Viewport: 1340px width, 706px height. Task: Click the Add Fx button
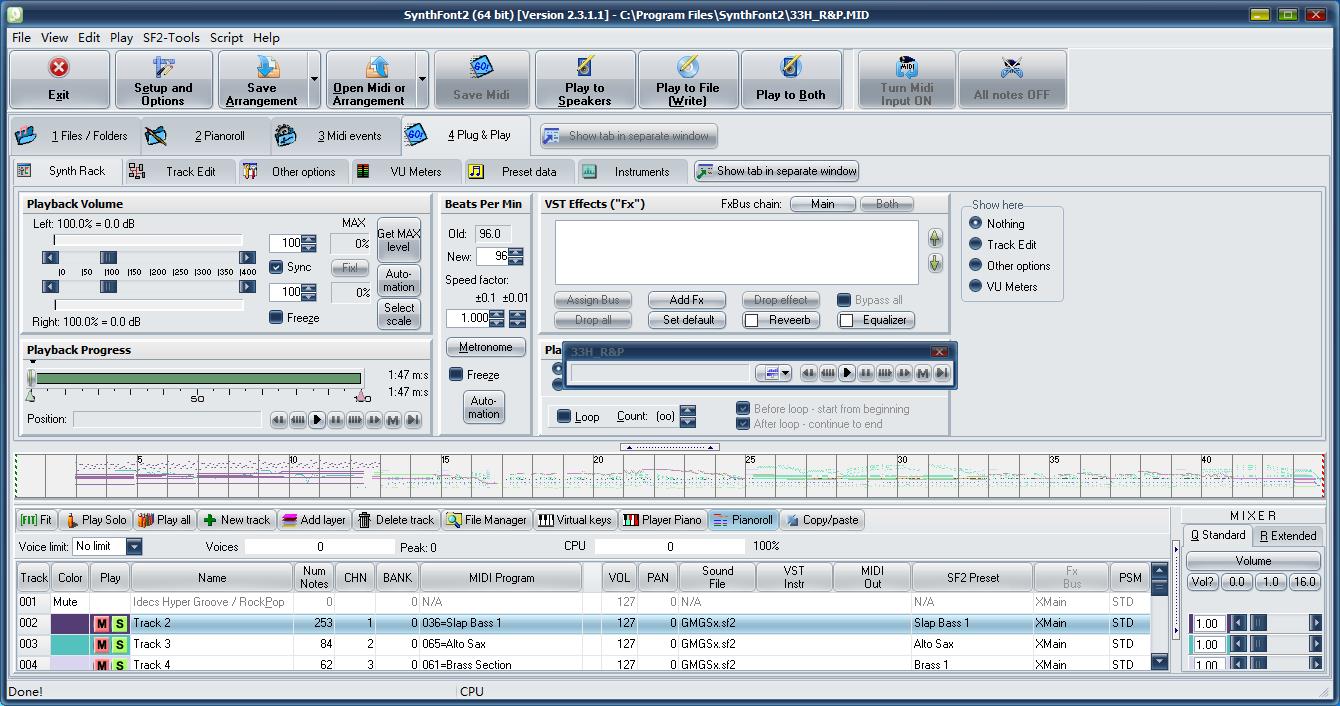[x=686, y=299]
